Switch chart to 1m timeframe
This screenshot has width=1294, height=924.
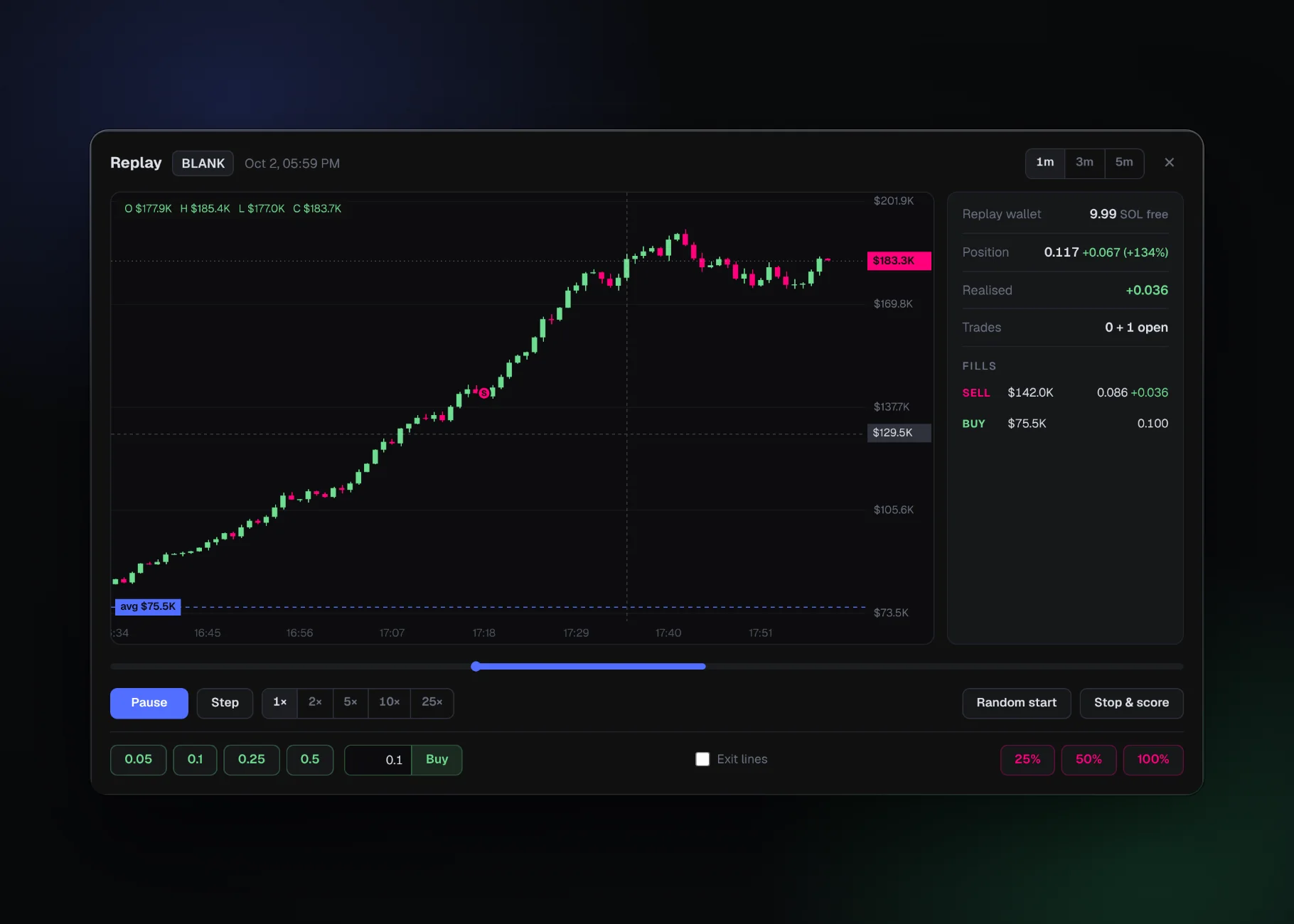pos(1044,163)
